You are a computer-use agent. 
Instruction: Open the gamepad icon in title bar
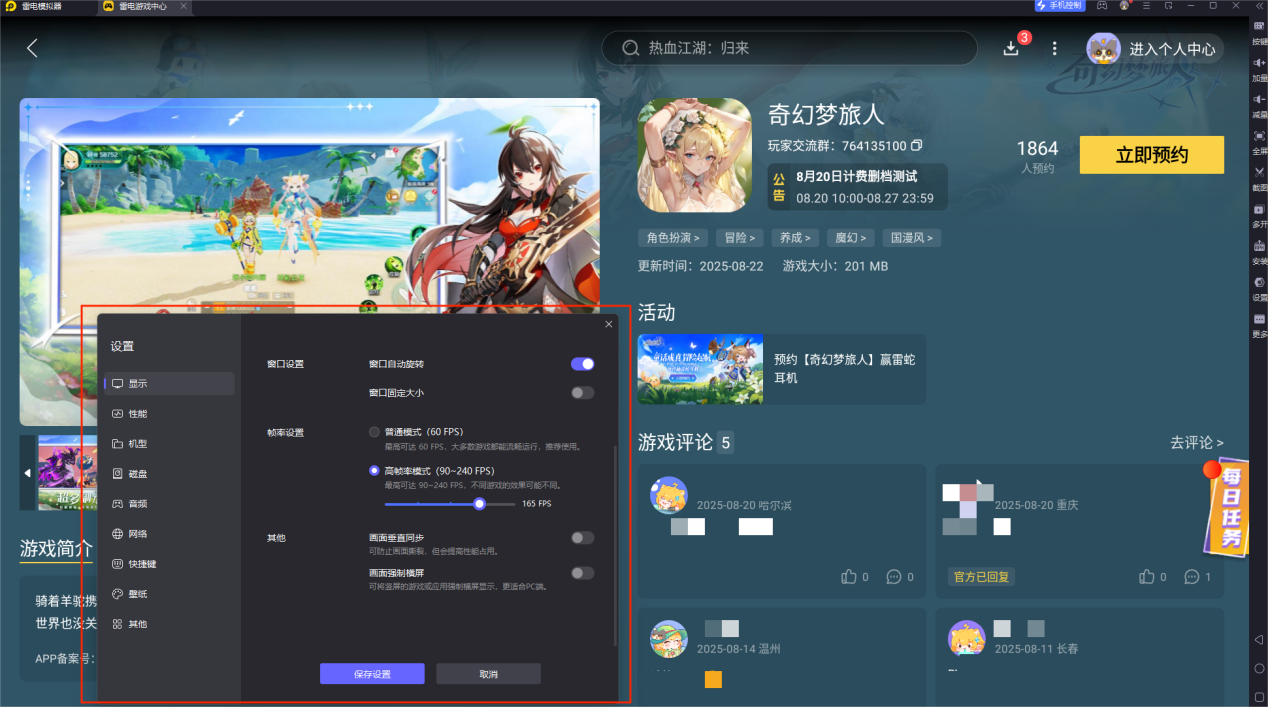(1102, 6)
